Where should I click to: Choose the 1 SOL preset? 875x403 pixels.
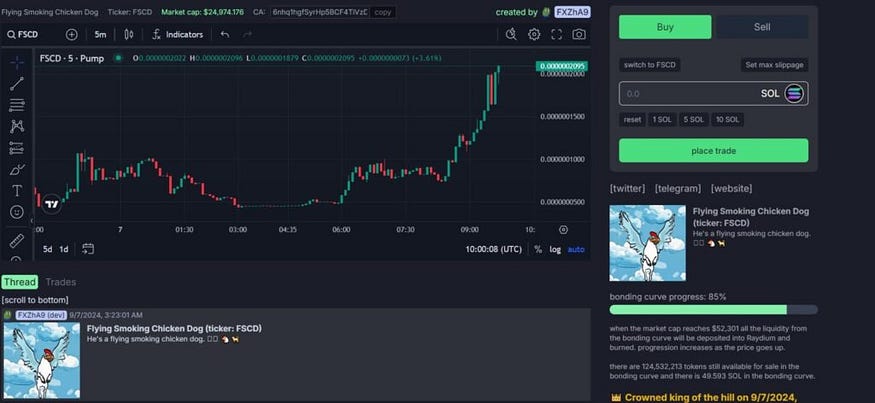tap(662, 119)
